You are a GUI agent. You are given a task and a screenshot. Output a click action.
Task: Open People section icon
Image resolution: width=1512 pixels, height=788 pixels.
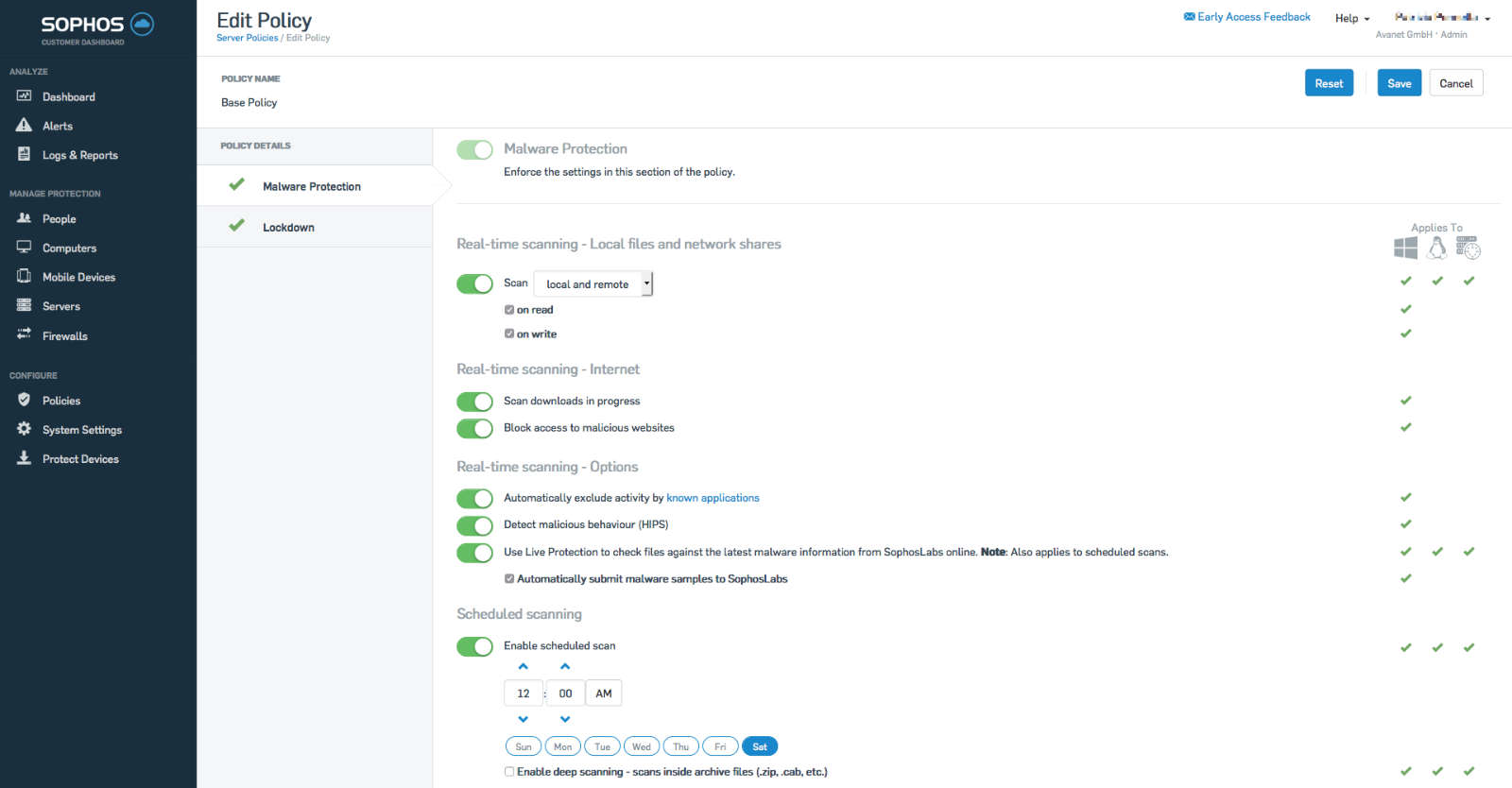(25, 218)
